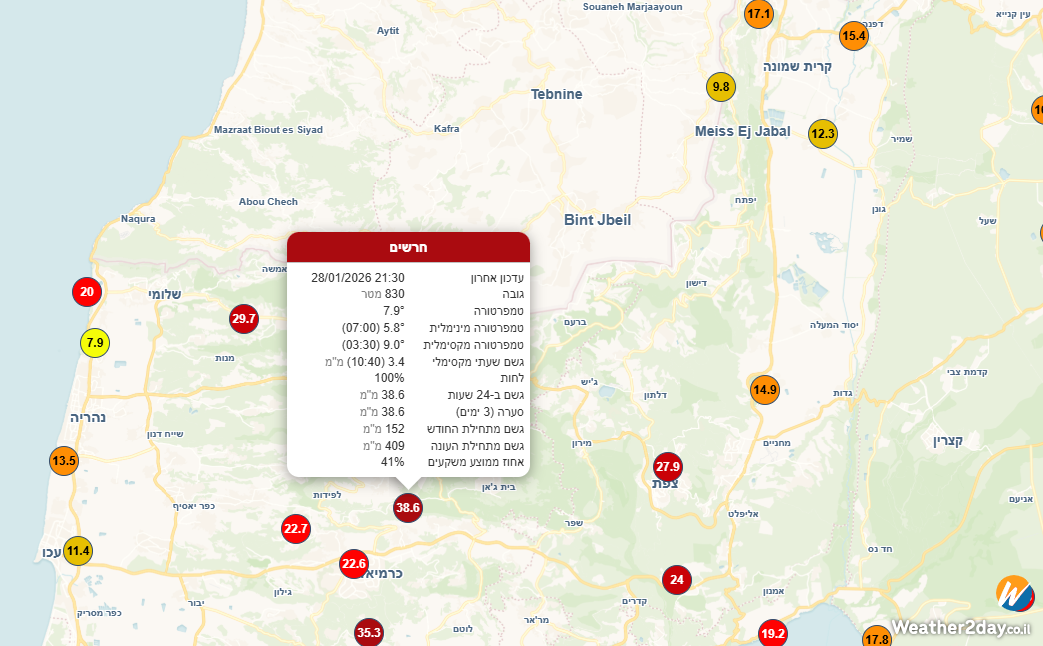Select the 17.8 orange station marker
The height and width of the screenshot is (646, 1043).
876,638
